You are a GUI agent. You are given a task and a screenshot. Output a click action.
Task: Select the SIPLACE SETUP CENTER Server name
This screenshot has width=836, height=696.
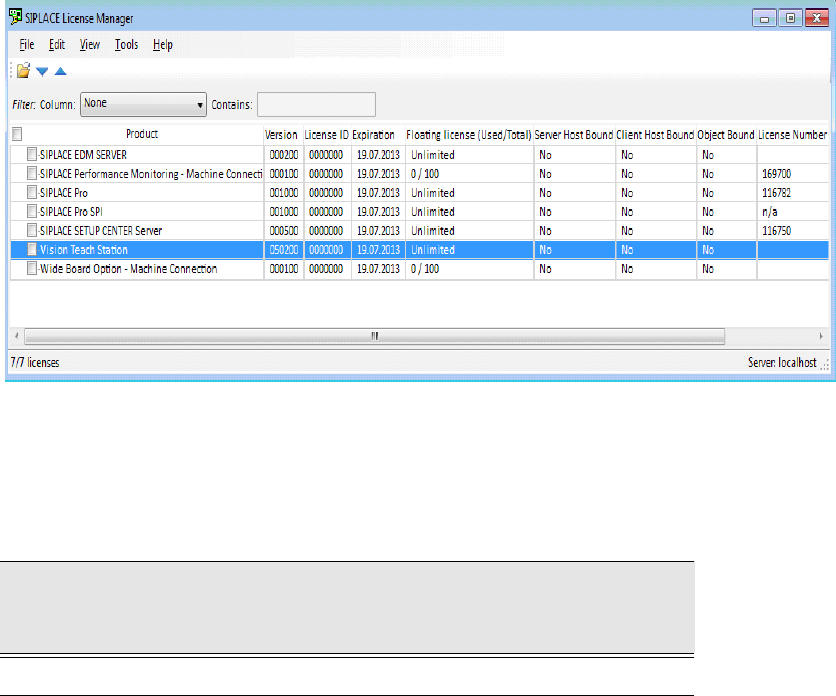(x=101, y=231)
